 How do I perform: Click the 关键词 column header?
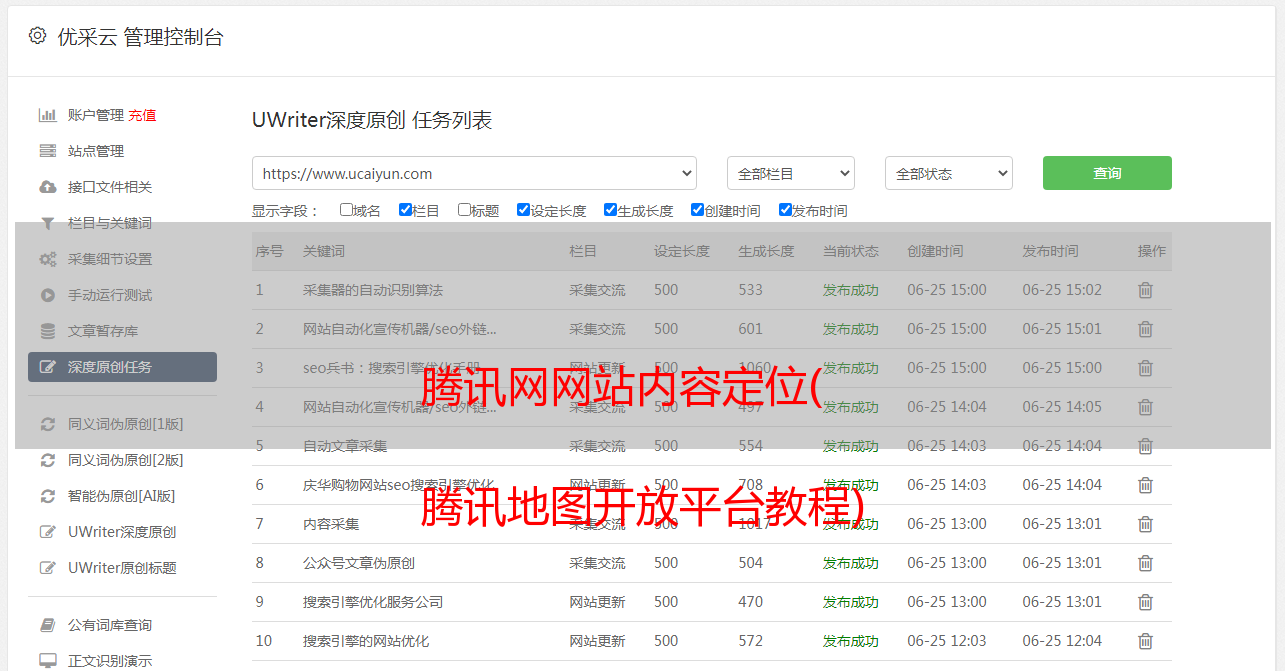point(324,251)
